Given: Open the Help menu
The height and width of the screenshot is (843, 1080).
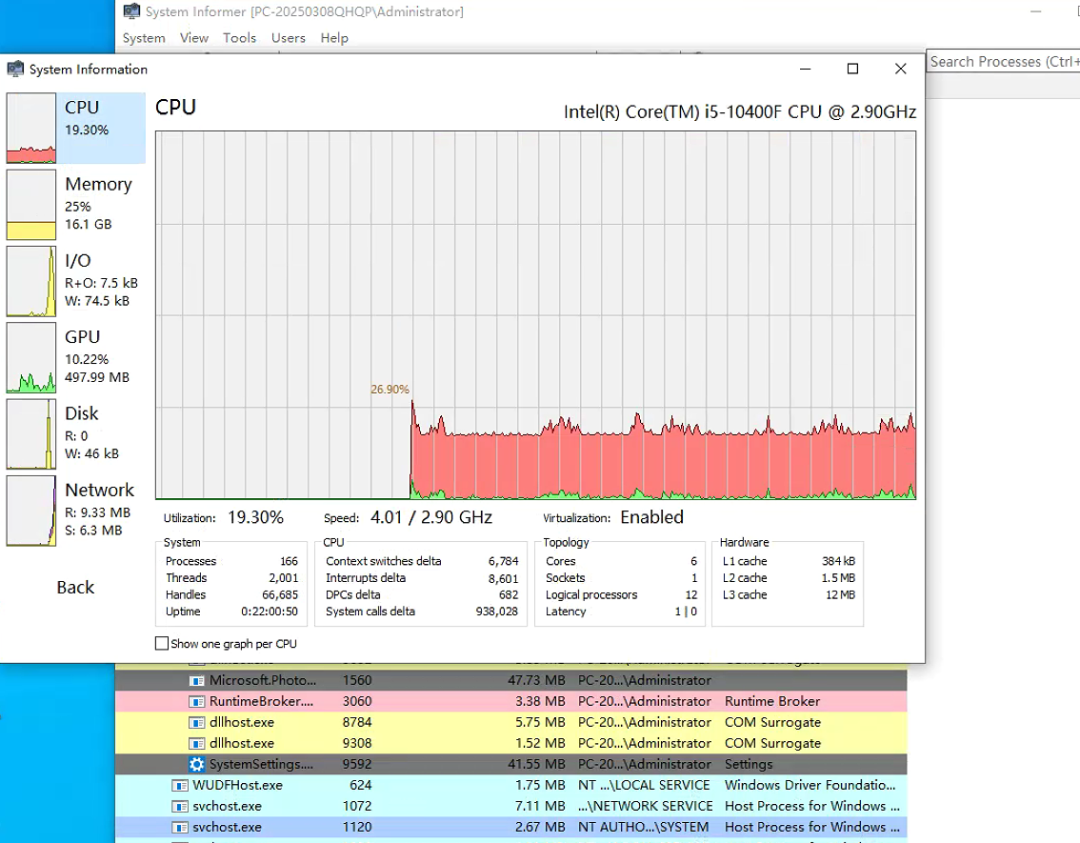Looking at the screenshot, I should pos(334,38).
